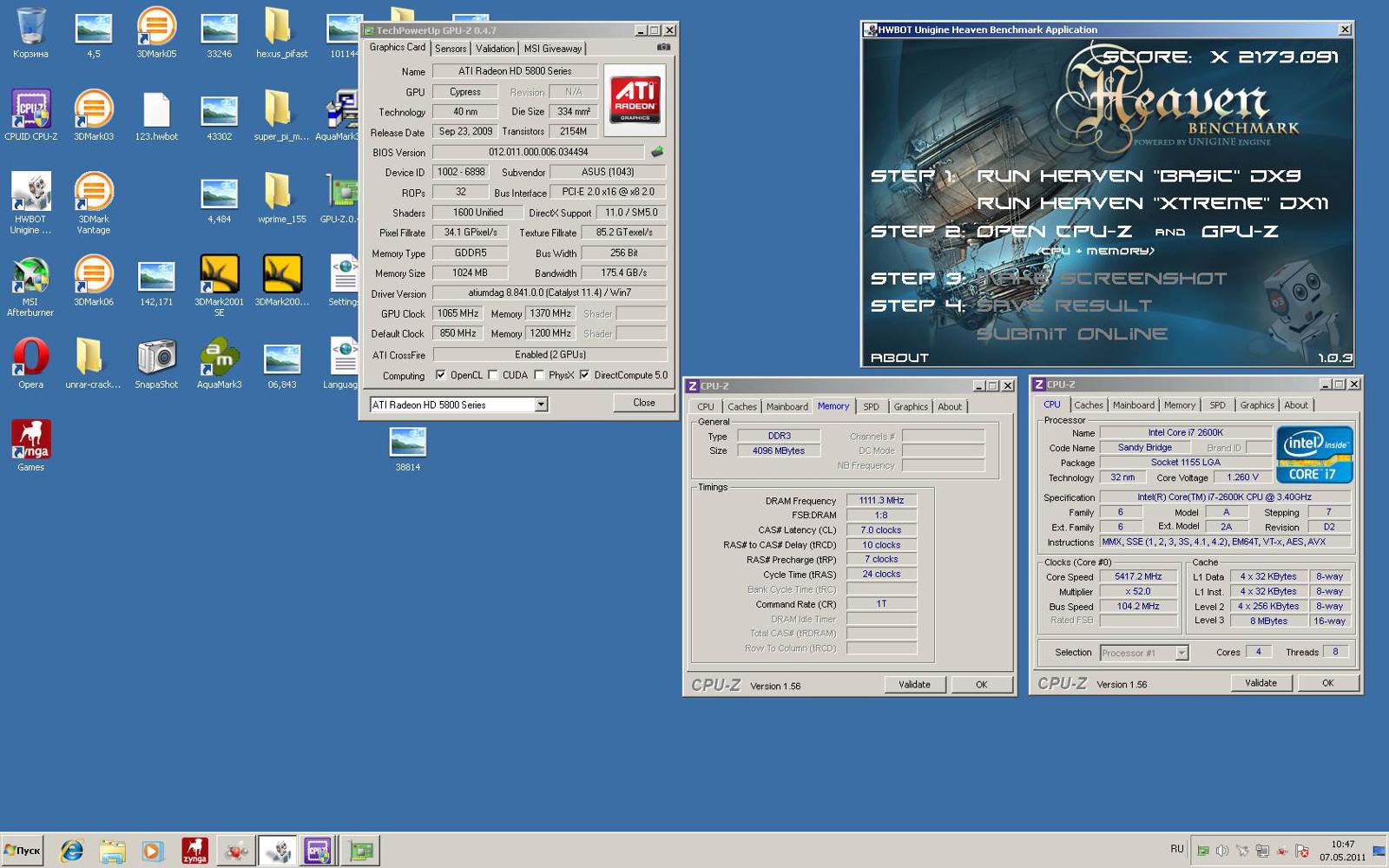Toggle PhysX checkbox in GPU-Z
This screenshot has height=868, width=1389.
pyautogui.click(x=539, y=375)
